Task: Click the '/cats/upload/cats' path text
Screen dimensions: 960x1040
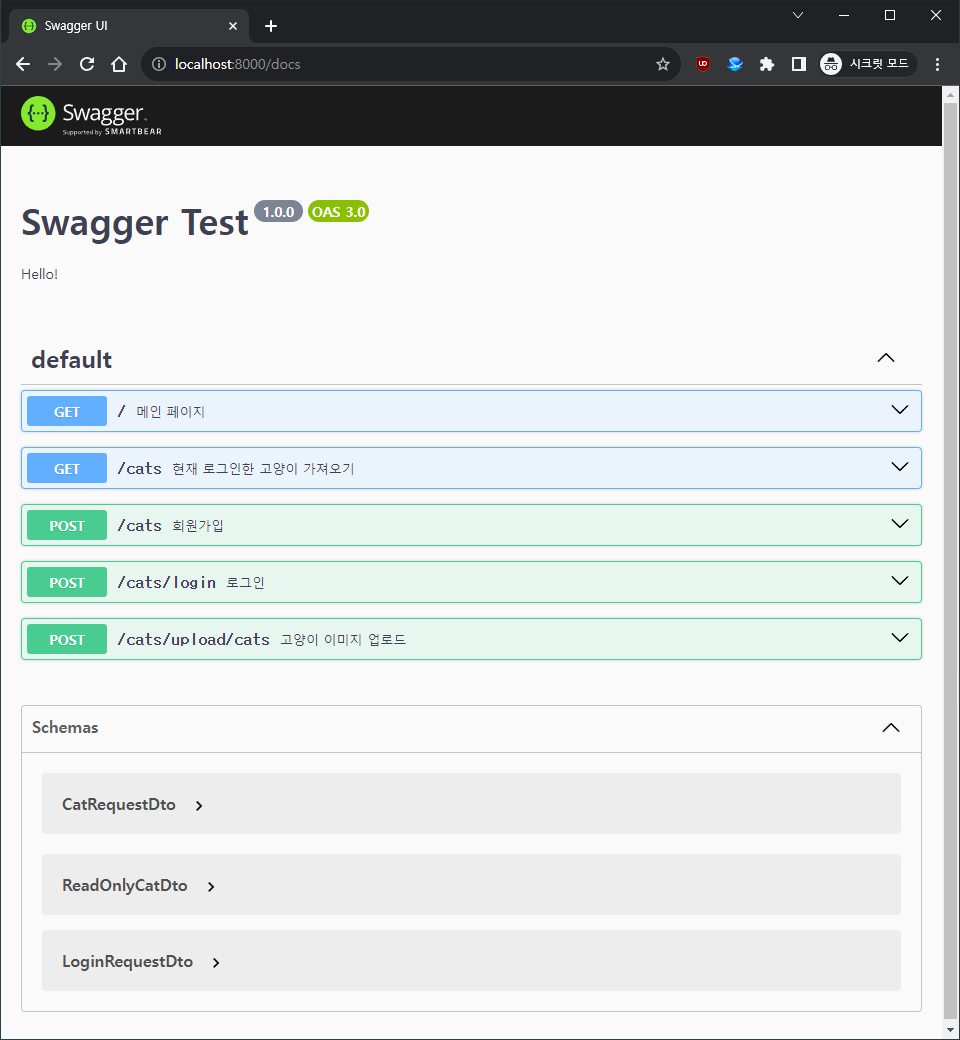Action: click(194, 639)
